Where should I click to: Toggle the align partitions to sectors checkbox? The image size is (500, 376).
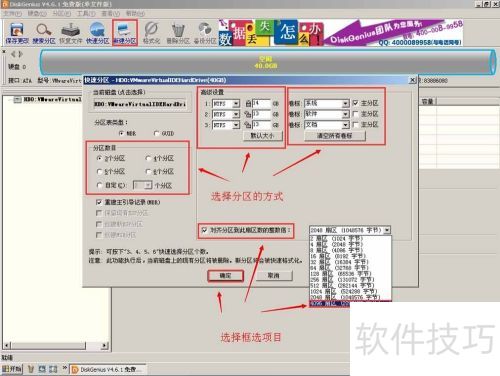(x=204, y=230)
